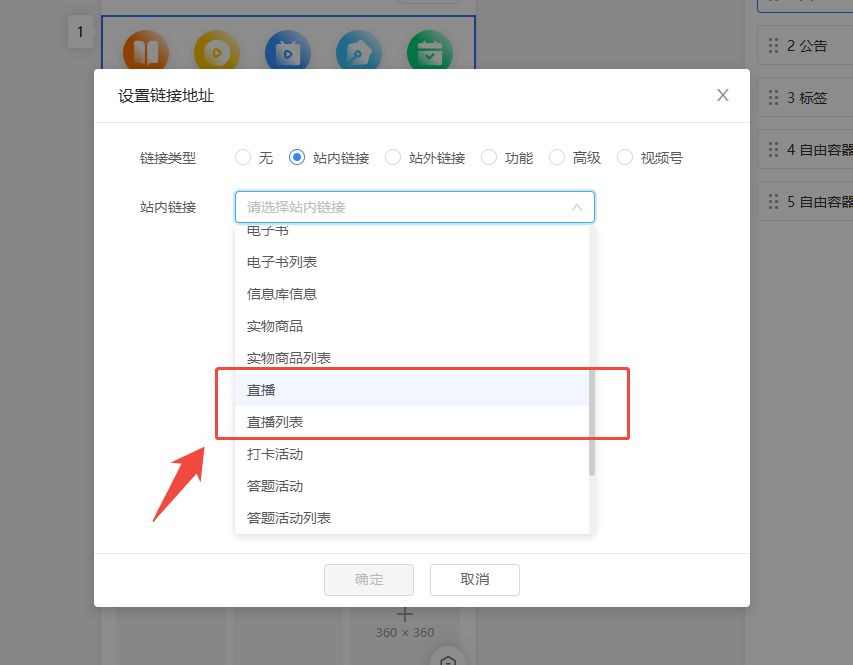
Task: Close the 设置链接地址 dialog with the X
Action: coord(723,95)
